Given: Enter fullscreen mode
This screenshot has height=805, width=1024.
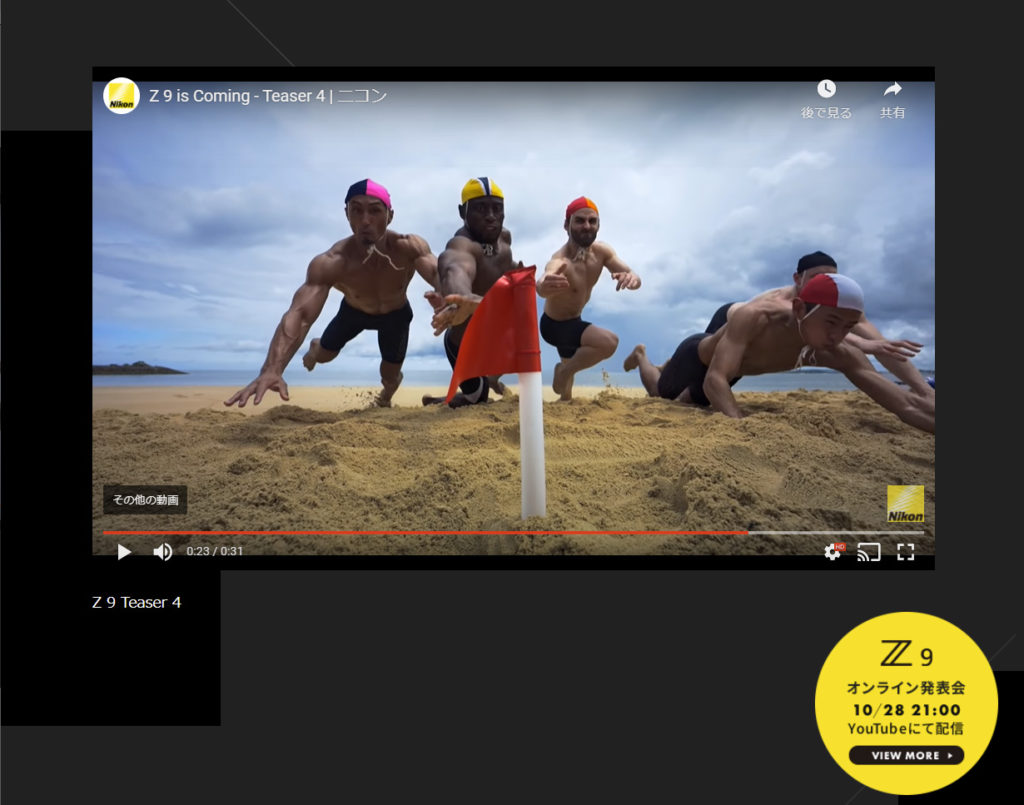Looking at the screenshot, I should click(906, 552).
